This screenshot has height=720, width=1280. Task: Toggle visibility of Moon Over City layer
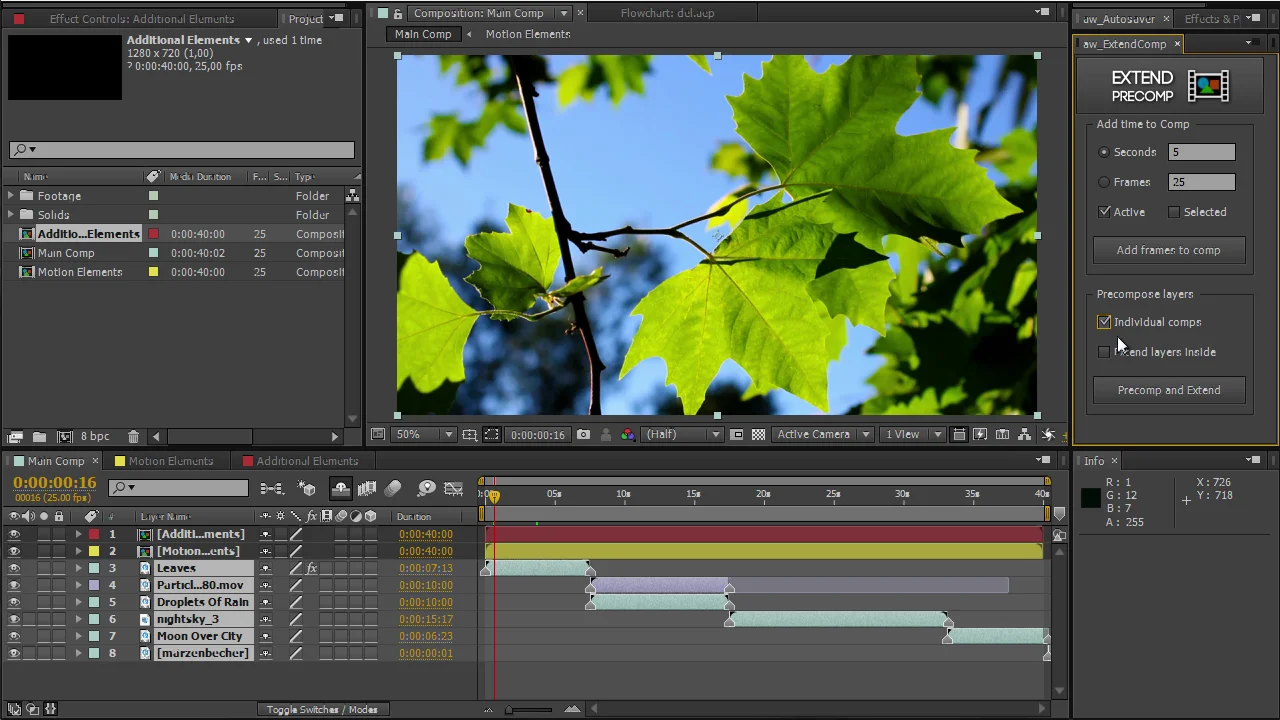pyautogui.click(x=14, y=636)
